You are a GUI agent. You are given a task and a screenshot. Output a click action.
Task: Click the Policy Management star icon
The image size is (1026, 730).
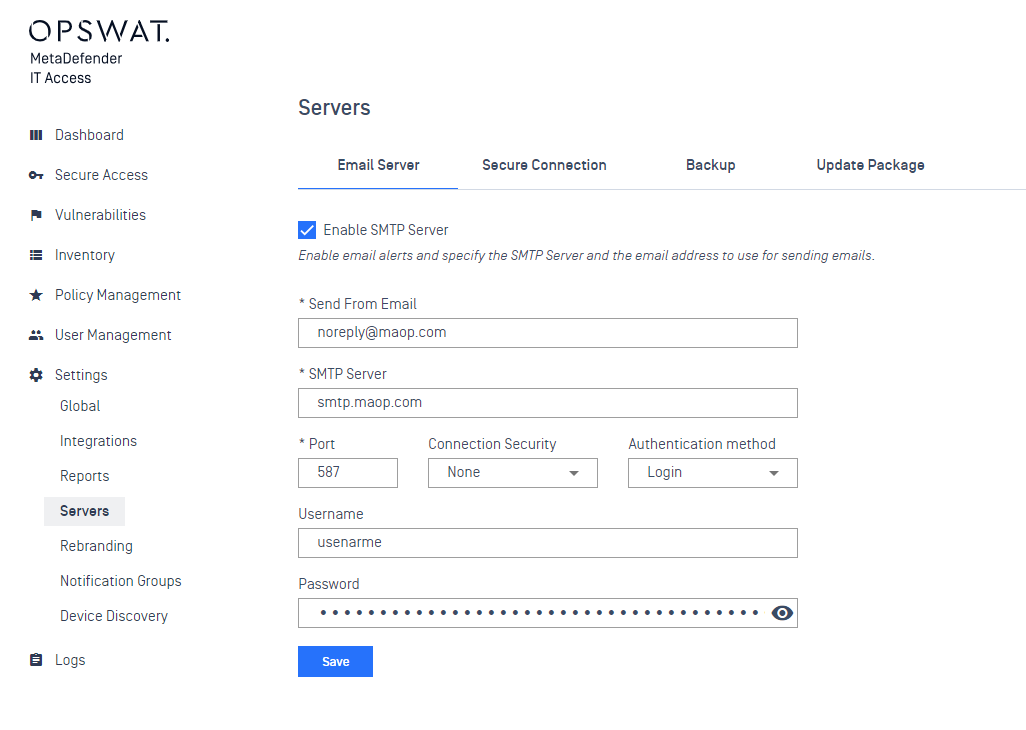[x=36, y=295]
